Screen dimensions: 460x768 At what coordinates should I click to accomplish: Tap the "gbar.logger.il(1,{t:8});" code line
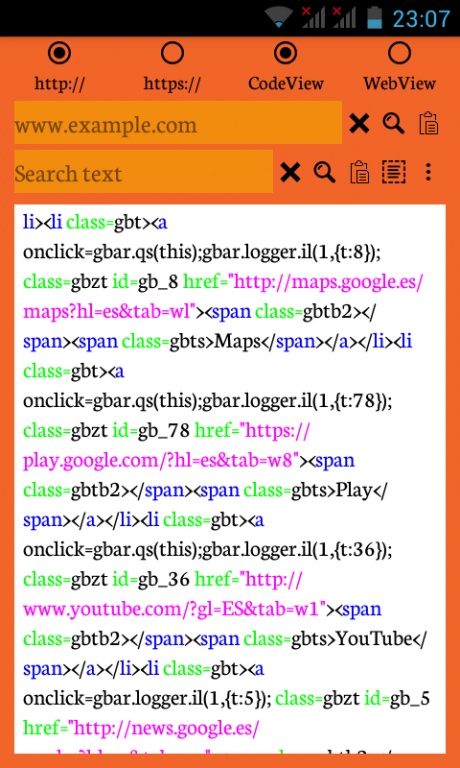tap(291, 252)
